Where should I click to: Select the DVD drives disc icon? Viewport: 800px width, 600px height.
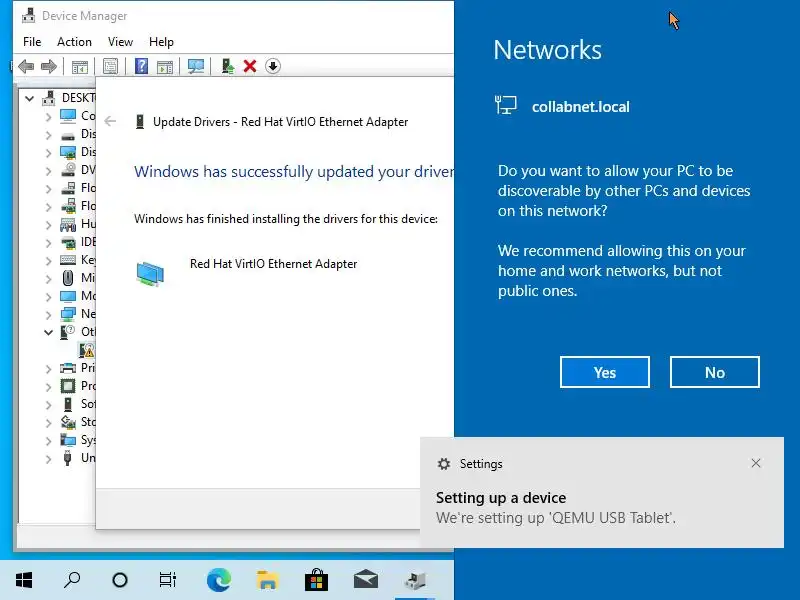pyautogui.click(x=68, y=170)
